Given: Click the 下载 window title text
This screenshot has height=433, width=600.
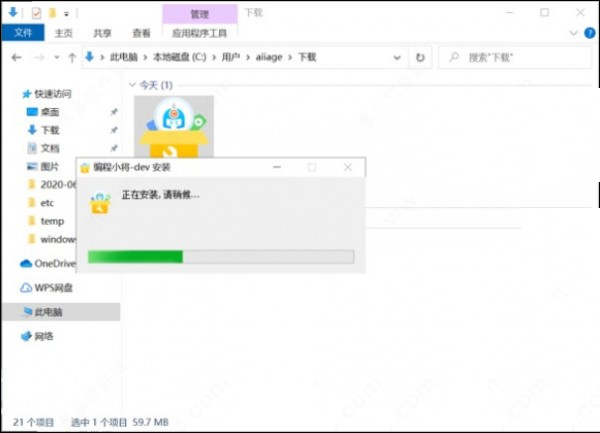Looking at the screenshot, I should [x=254, y=13].
